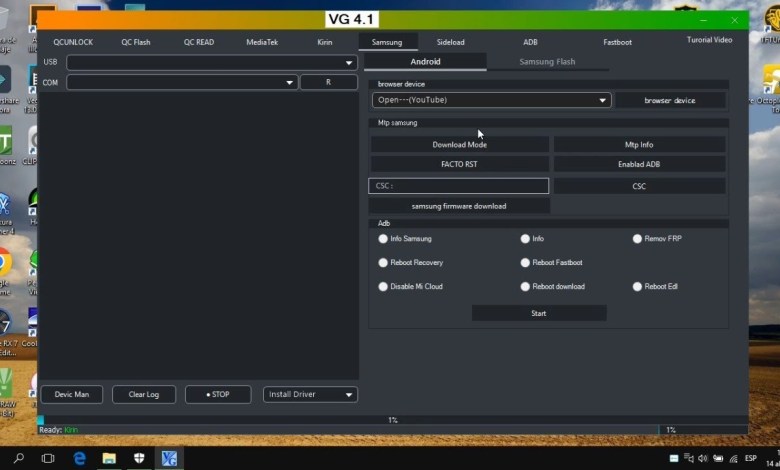Select Reboot download radio button
The width and height of the screenshot is (780, 470).
click(525, 287)
